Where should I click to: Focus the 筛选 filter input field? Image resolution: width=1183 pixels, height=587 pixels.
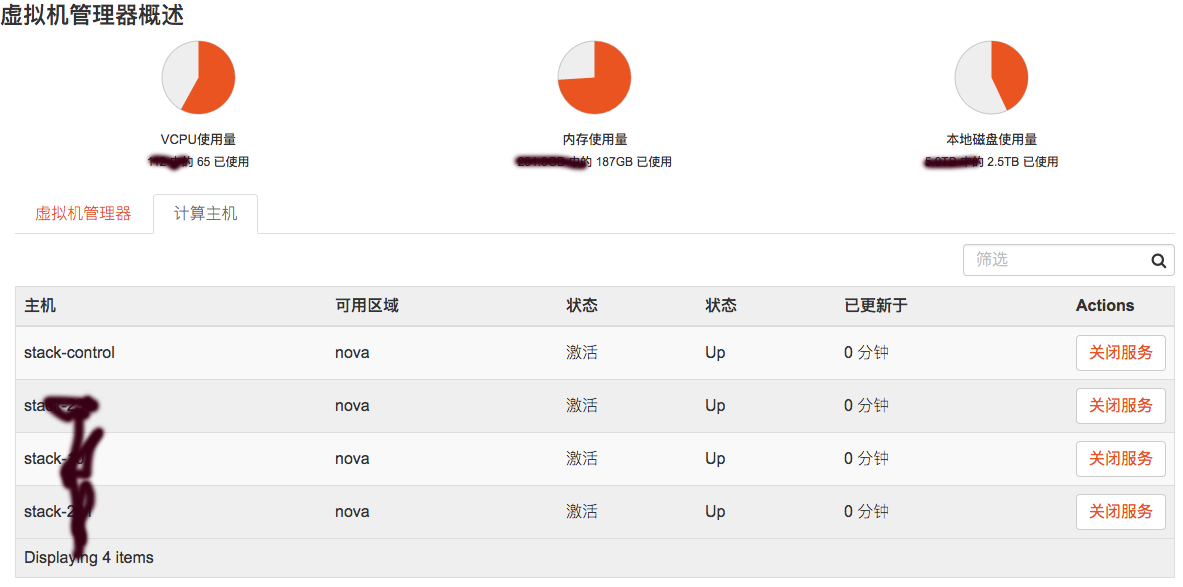pyautogui.click(x=1055, y=260)
